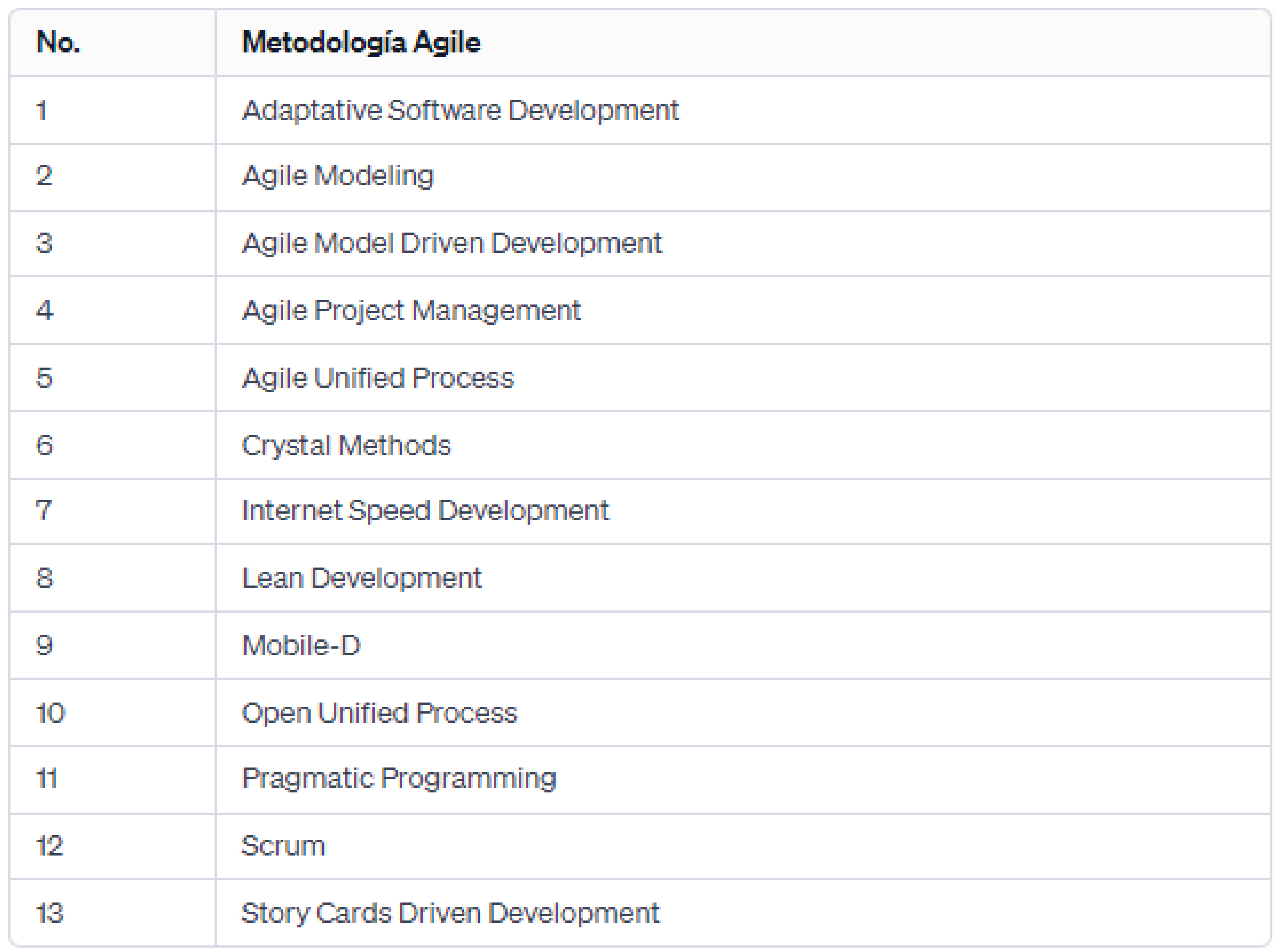
Task: Click the 'Metodología Agile' column header
Action: tap(361, 43)
